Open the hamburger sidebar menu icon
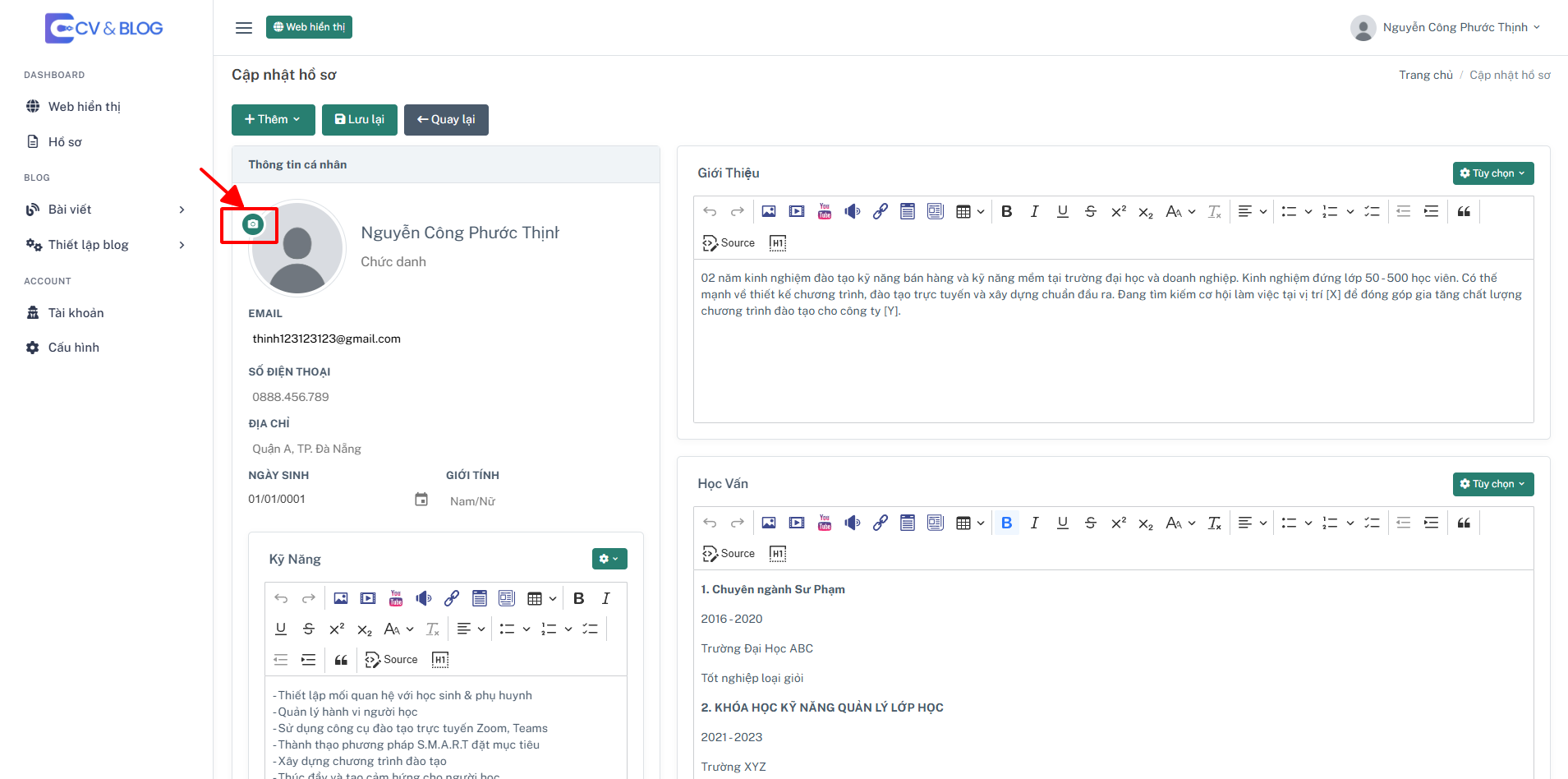This screenshot has height=779, width=1568. [x=244, y=27]
